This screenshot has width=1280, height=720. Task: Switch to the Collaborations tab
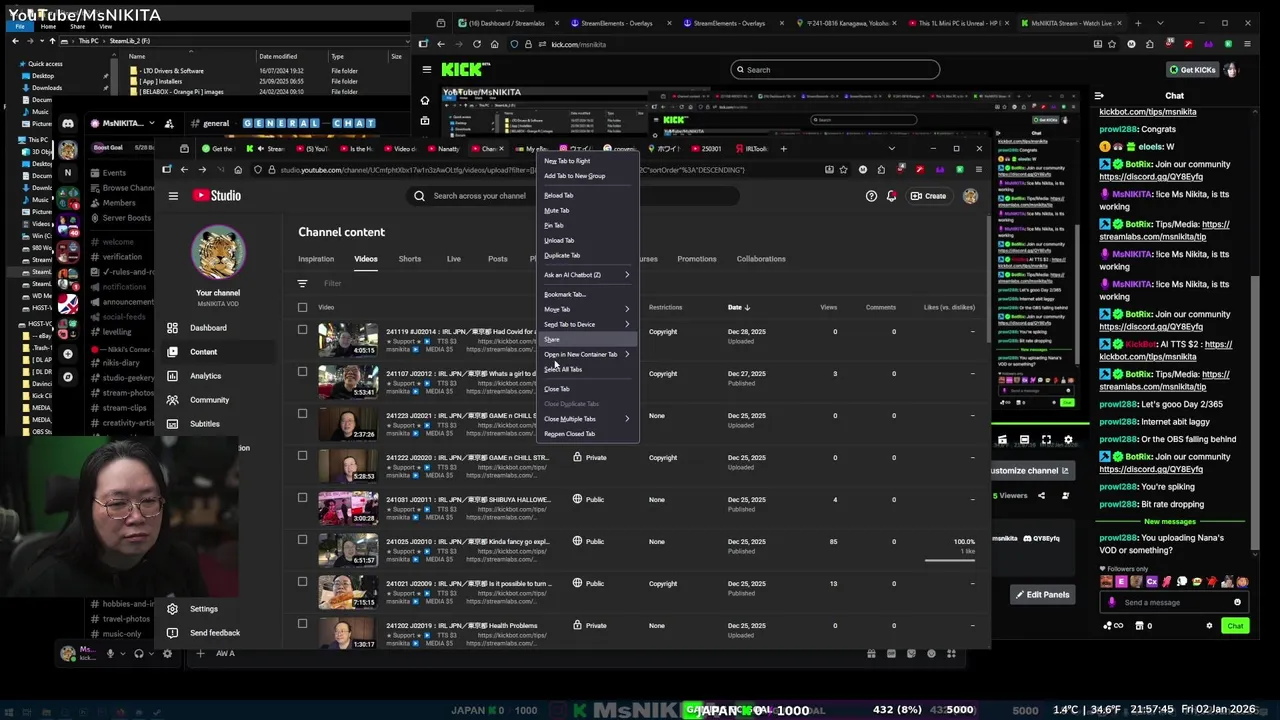[x=761, y=259]
